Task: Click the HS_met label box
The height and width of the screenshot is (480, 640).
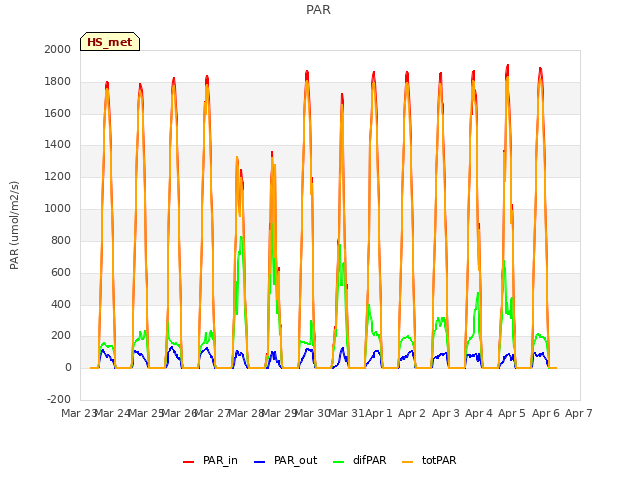Action: [x=110, y=42]
